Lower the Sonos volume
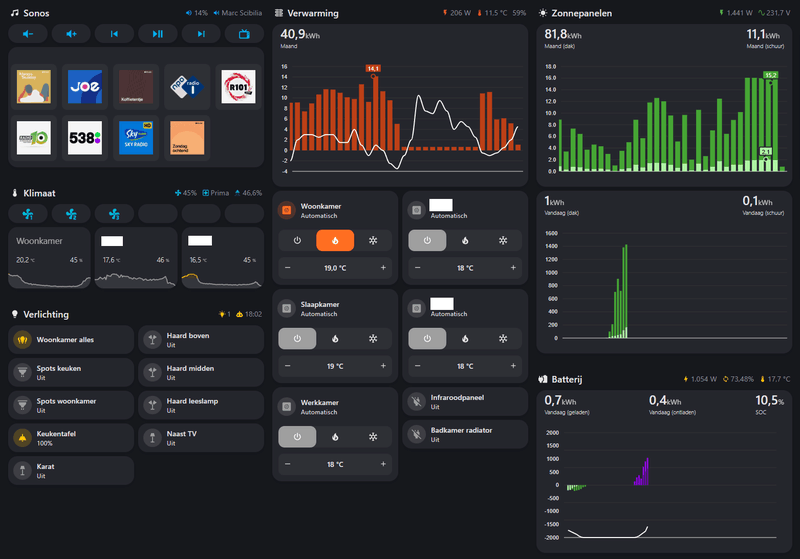 click(x=28, y=34)
